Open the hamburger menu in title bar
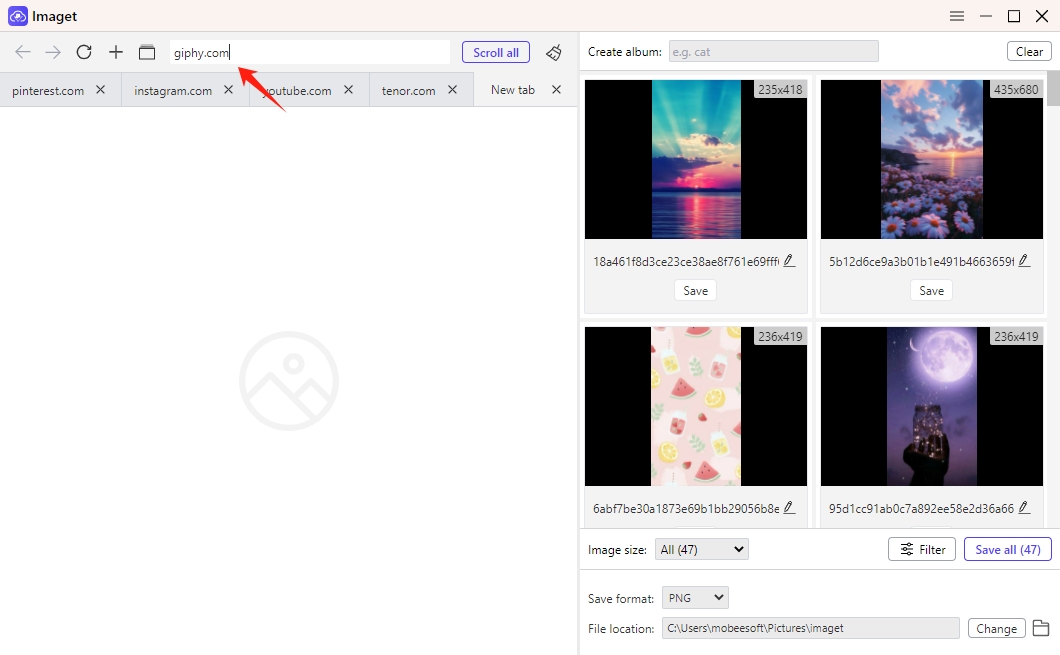Viewport: 1060px width, 655px height. pyautogui.click(x=957, y=16)
